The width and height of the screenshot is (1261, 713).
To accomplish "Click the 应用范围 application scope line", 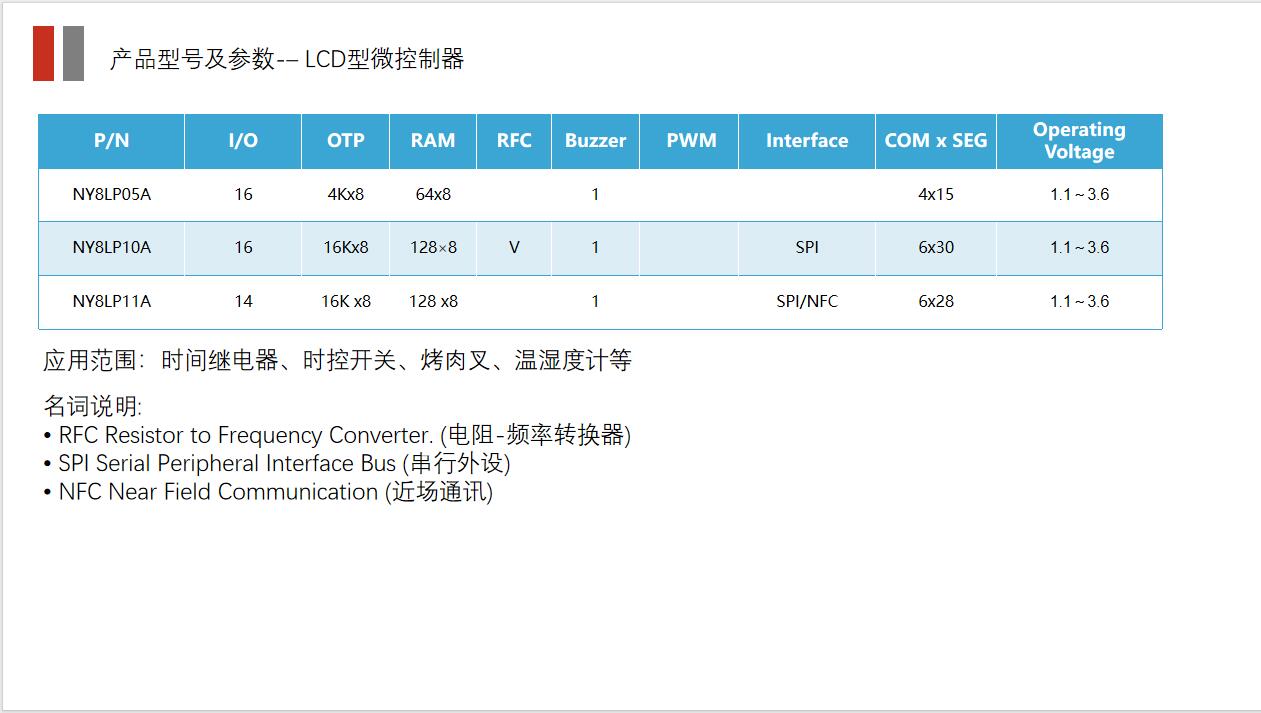I will (337, 361).
